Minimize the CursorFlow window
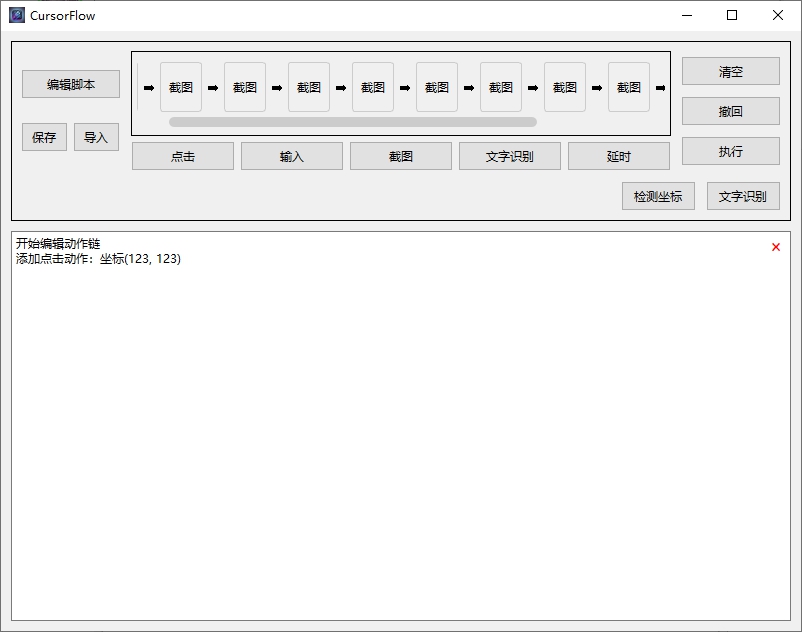This screenshot has height=632, width=802. tap(687, 15)
